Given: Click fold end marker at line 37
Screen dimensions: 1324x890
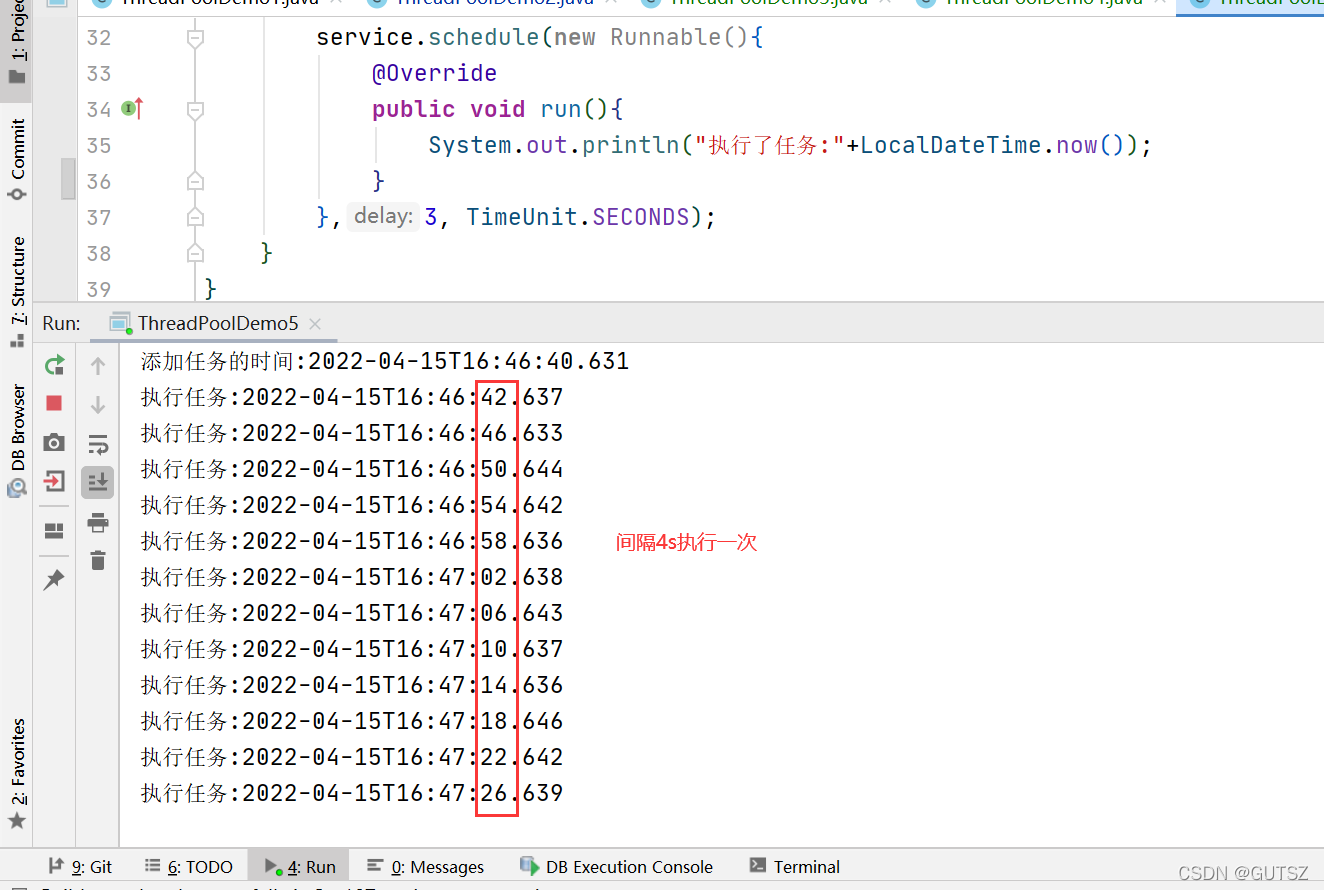Looking at the screenshot, I should tap(195, 217).
